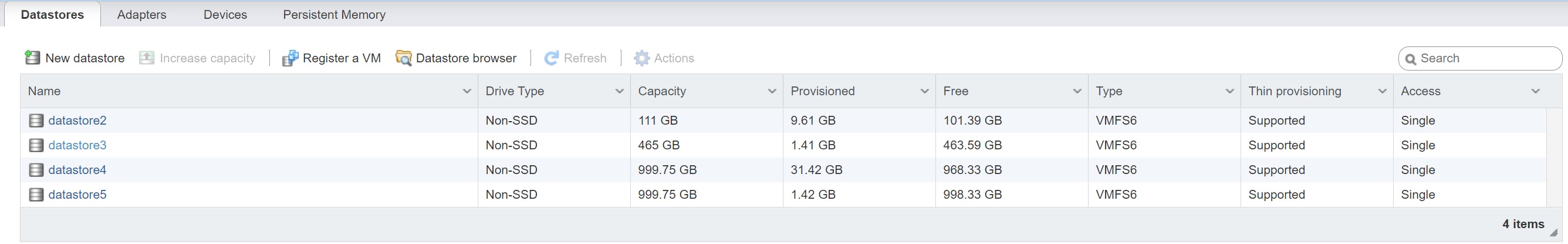This screenshot has height=244, width=1568.
Task: Click the Actions gear icon
Action: (x=641, y=58)
